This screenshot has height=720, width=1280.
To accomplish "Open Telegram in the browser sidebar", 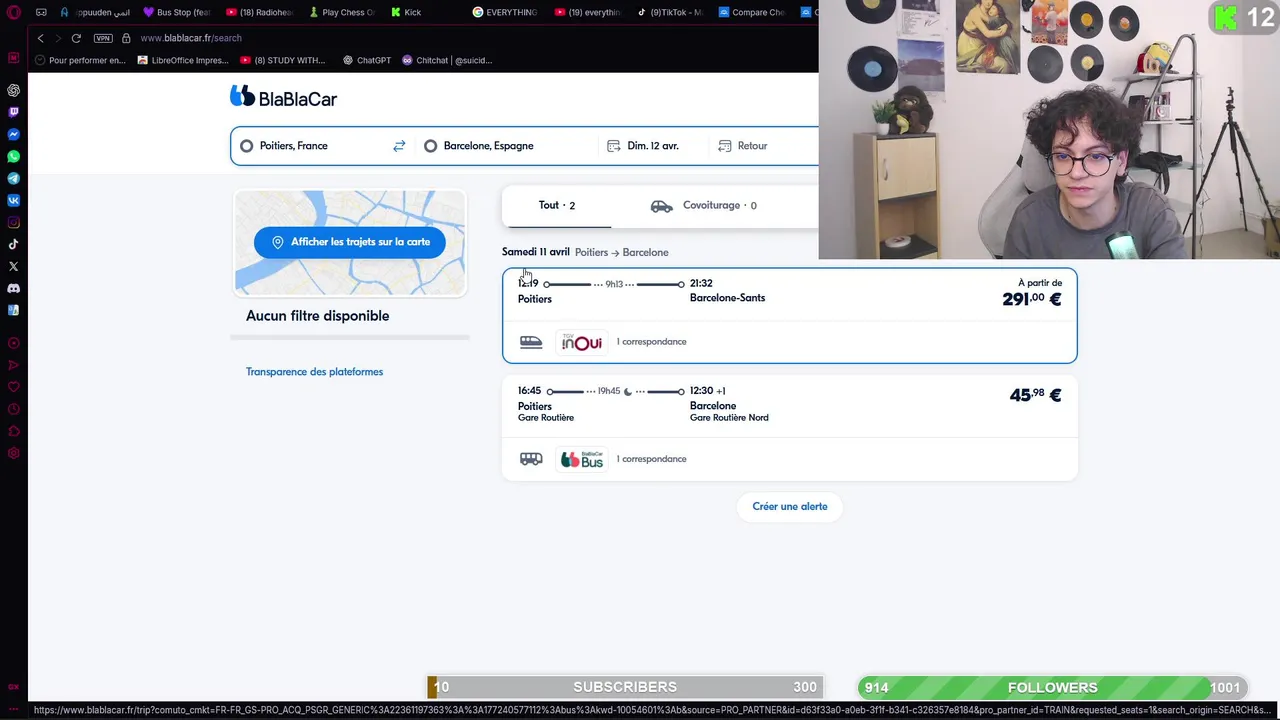I will pos(13,178).
